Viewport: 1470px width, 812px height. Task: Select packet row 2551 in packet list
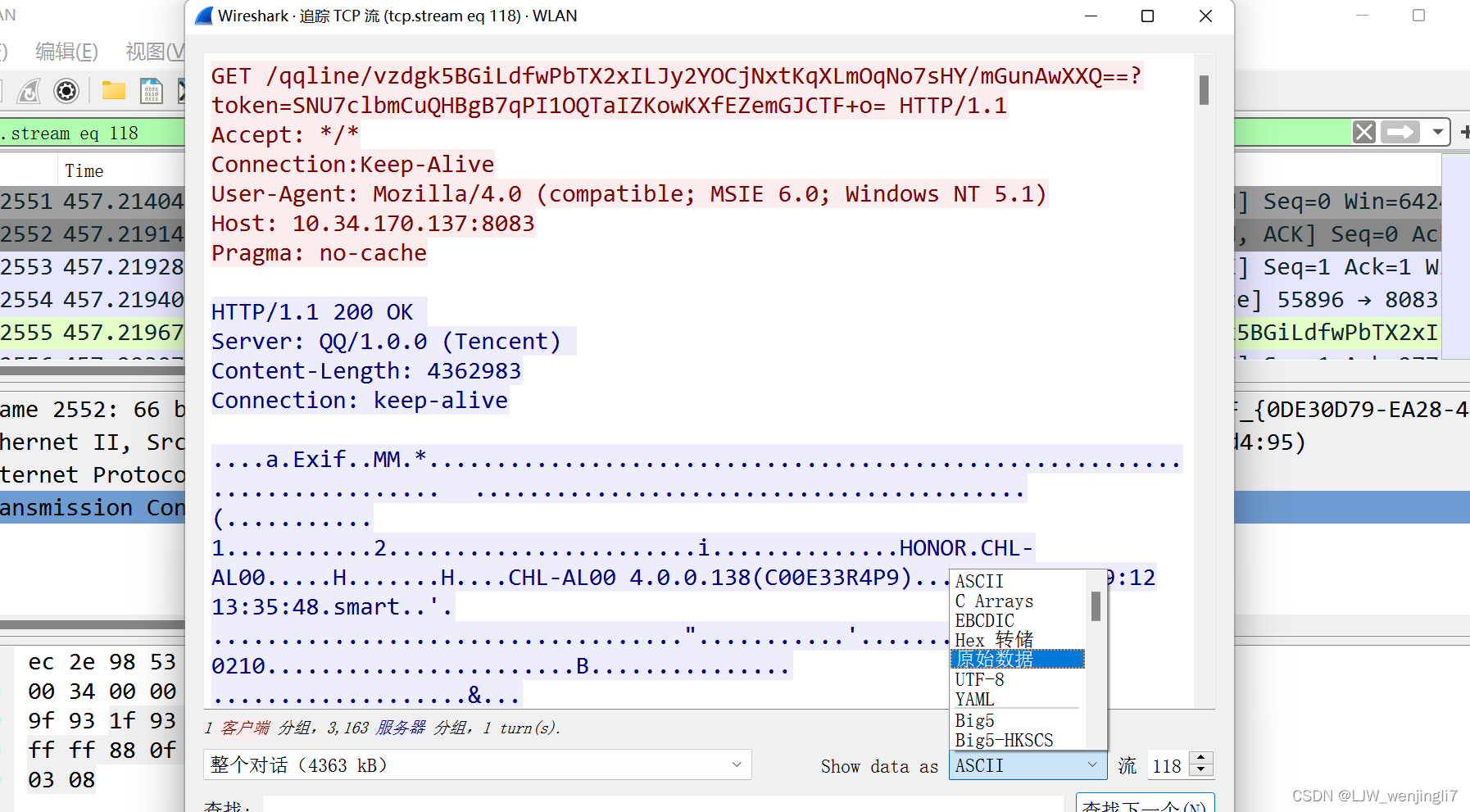(x=92, y=201)
